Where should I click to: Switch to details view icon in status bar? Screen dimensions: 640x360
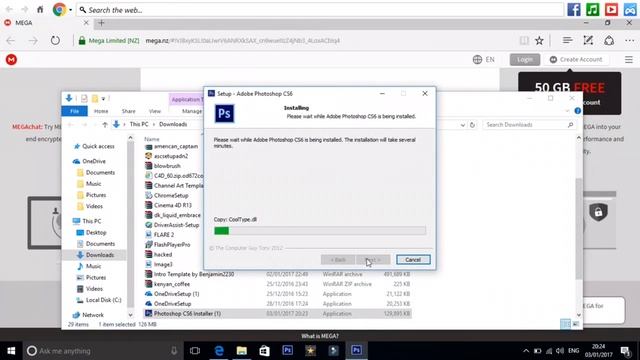point(565,324)
